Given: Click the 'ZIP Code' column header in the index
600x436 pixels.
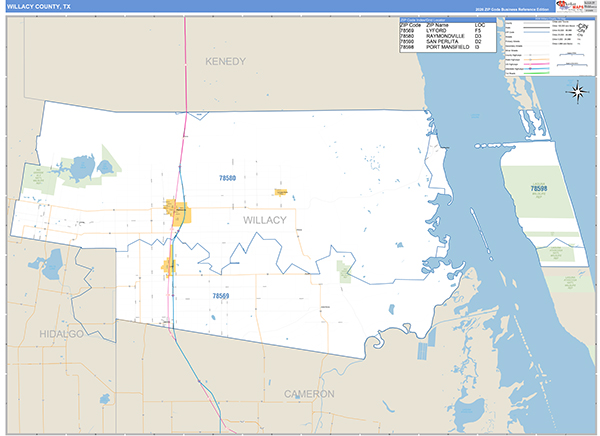Looking at the screenshot, I should (411, 25).
